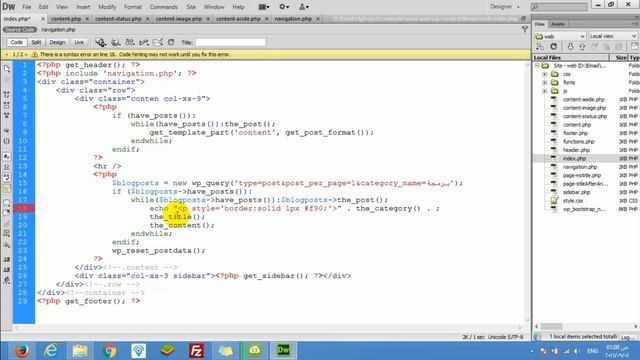The image size is (640, 360).
Task: Click the Size column header
Action: [x=620, y=58]
